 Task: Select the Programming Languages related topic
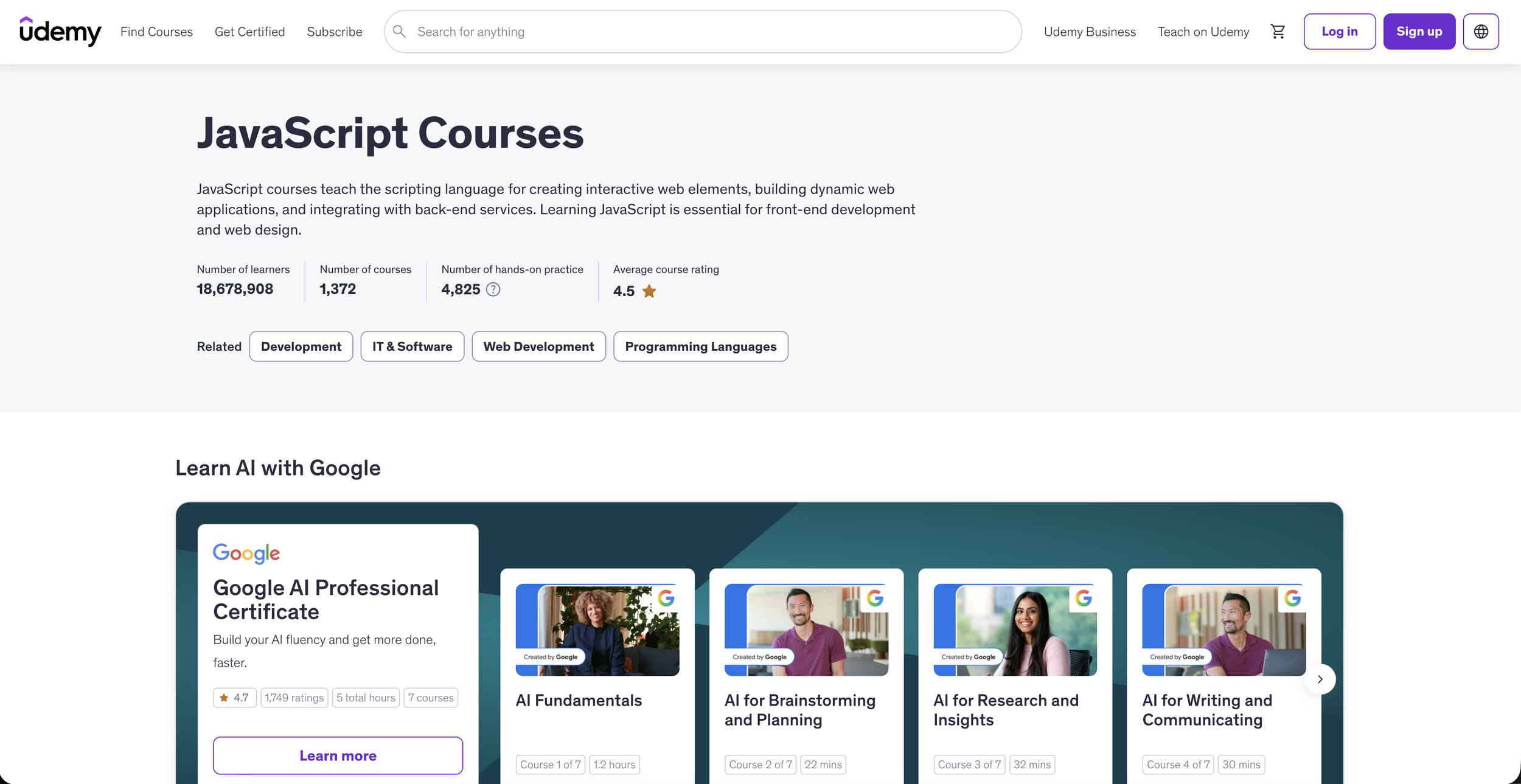coord(701,347)
